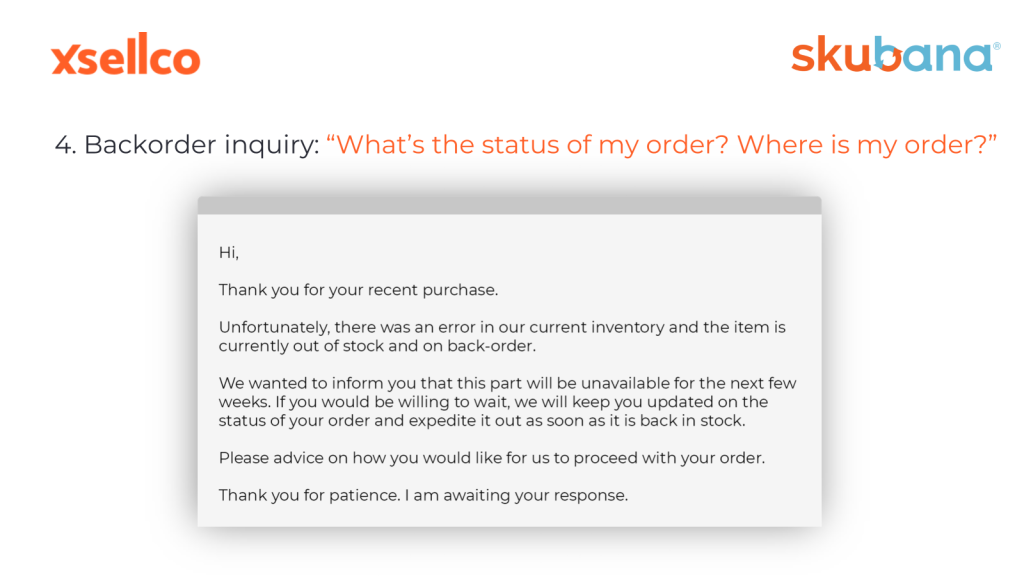
Task: Select the "4. Backorder inquiry:" heading text
Action: tap(187, 145)
